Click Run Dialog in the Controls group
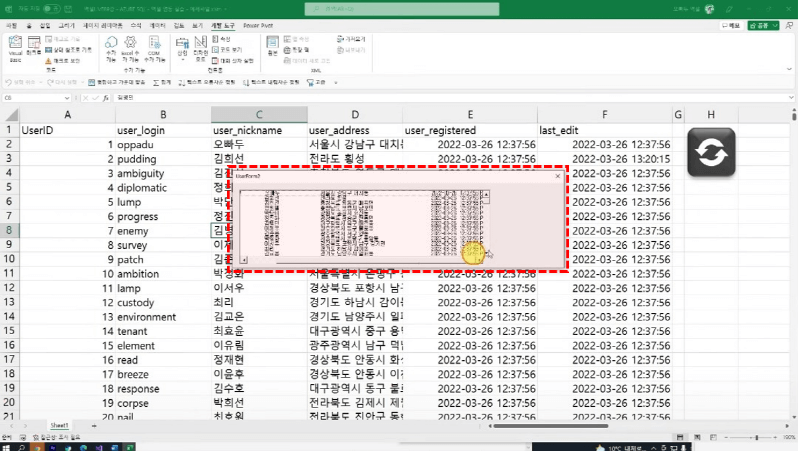800x451 pixels. point(233,60)
